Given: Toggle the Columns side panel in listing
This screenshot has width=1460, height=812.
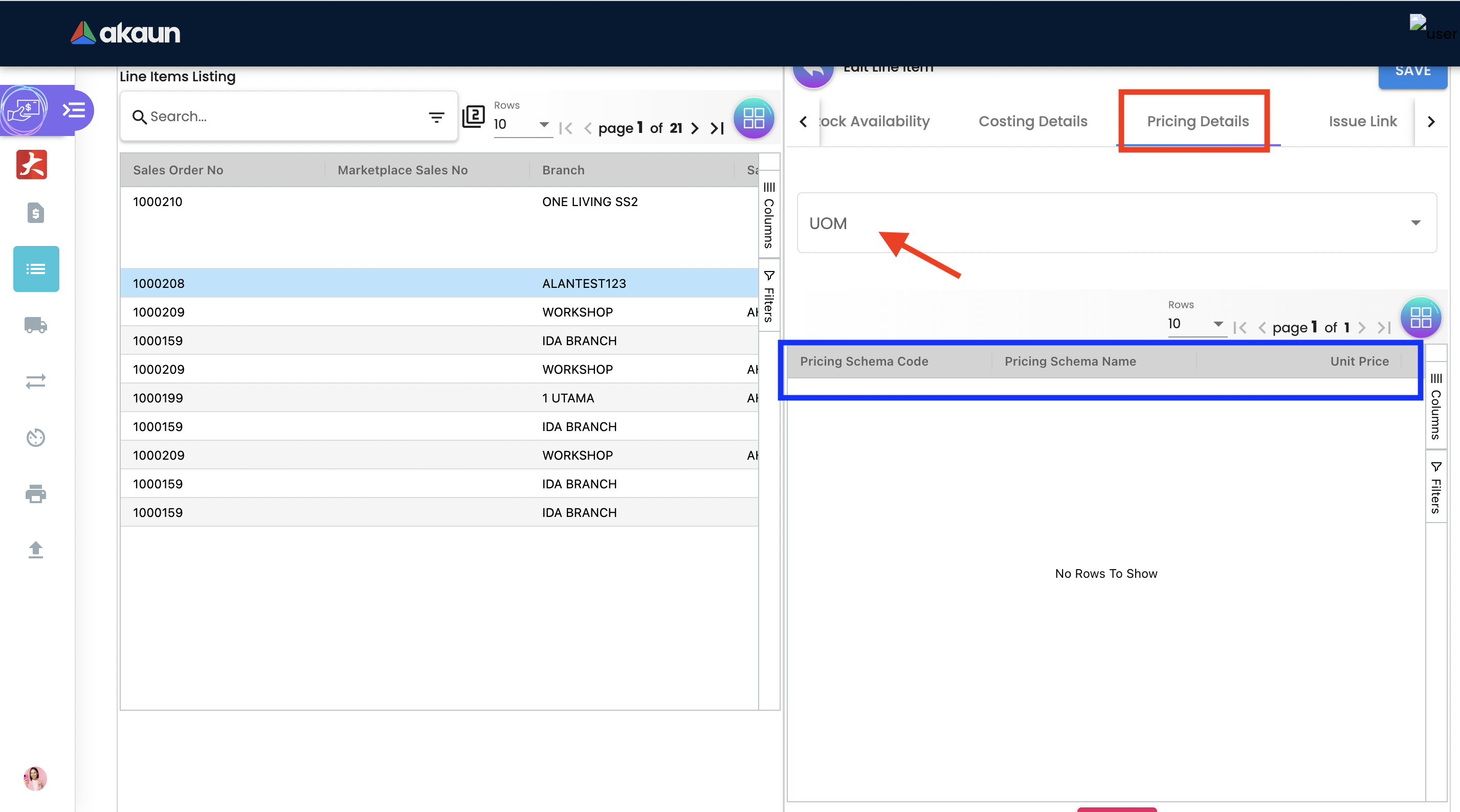Looking at the screenshot, I should [768, 215].
